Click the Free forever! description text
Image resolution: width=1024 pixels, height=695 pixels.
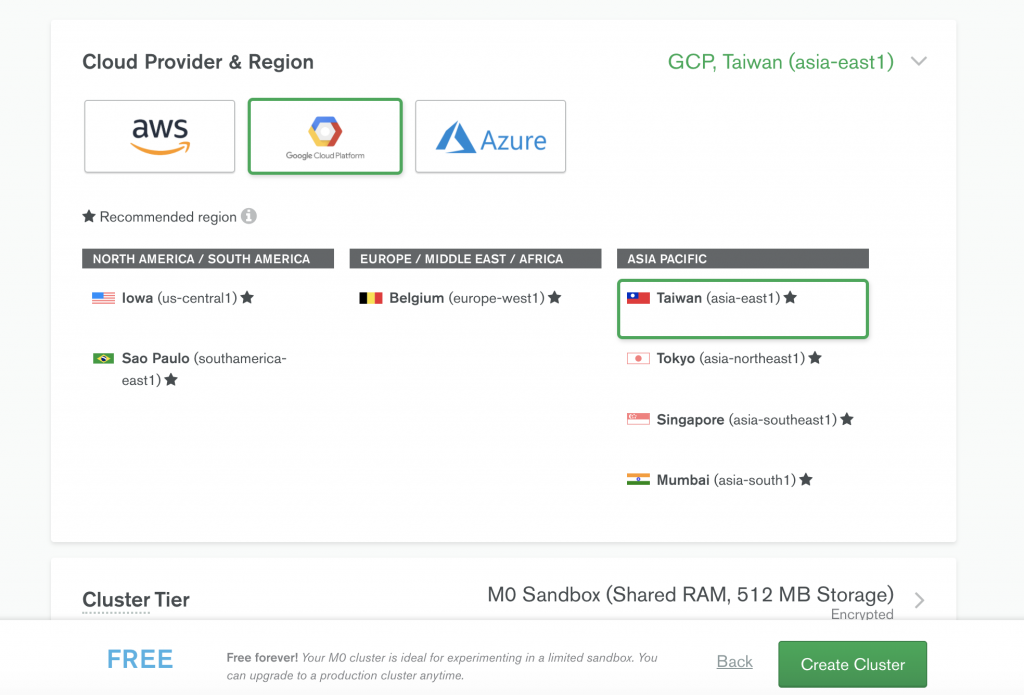442,666
